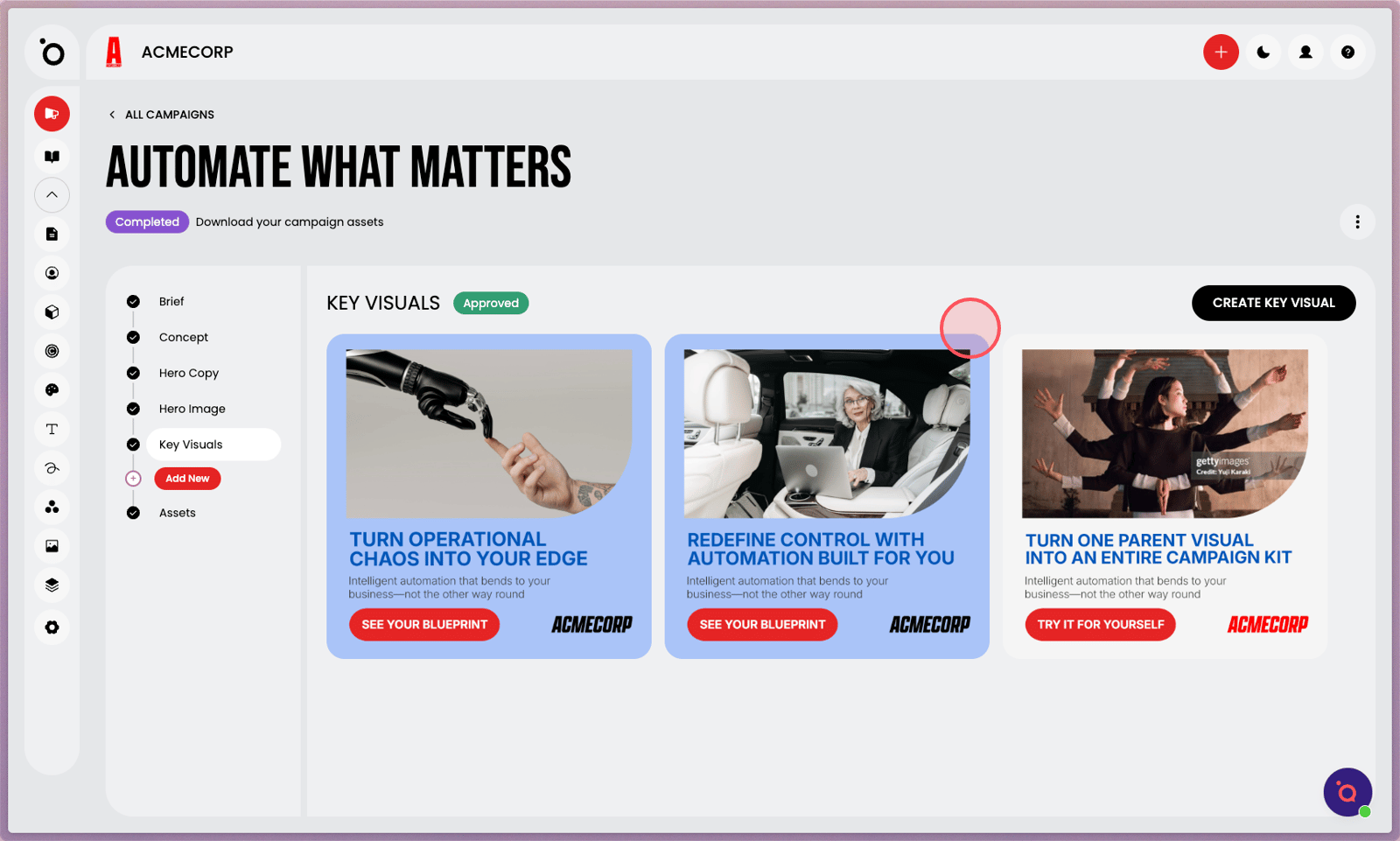The image size is (1400, 841).
Task: Click the red plus create button
Action: point(1221,53)
